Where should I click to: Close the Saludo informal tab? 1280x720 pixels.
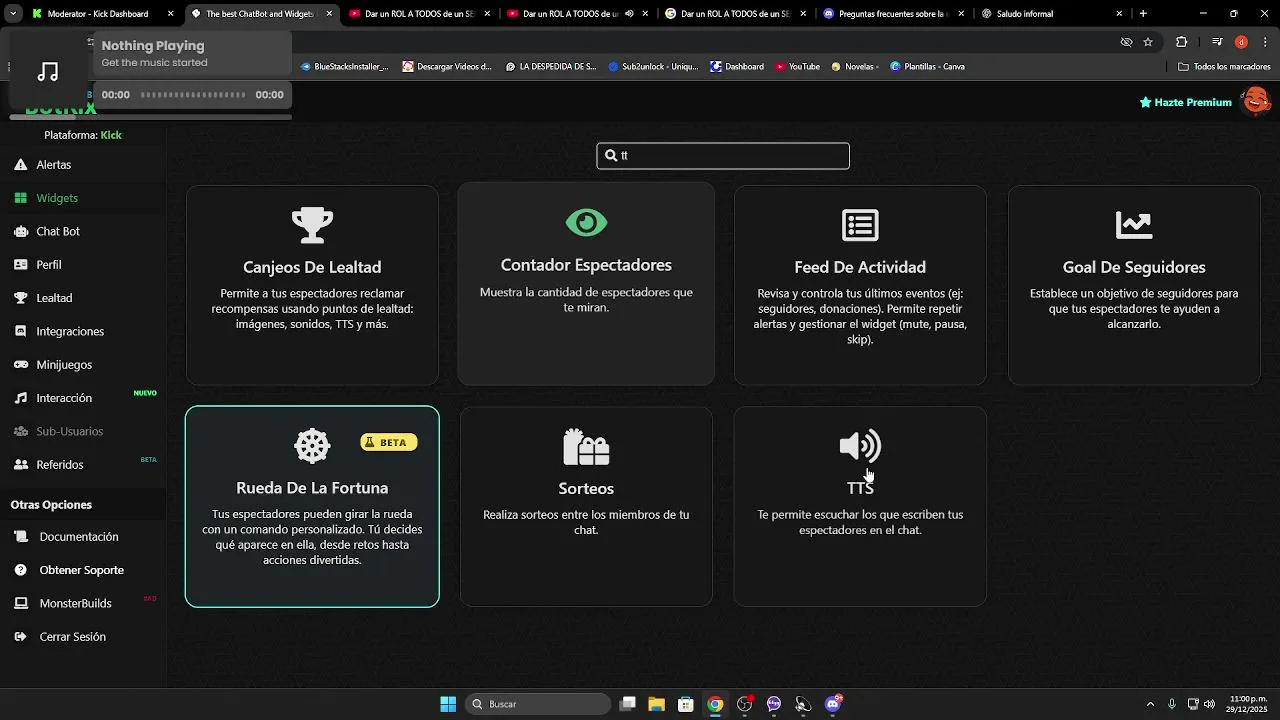point(1118,14)
